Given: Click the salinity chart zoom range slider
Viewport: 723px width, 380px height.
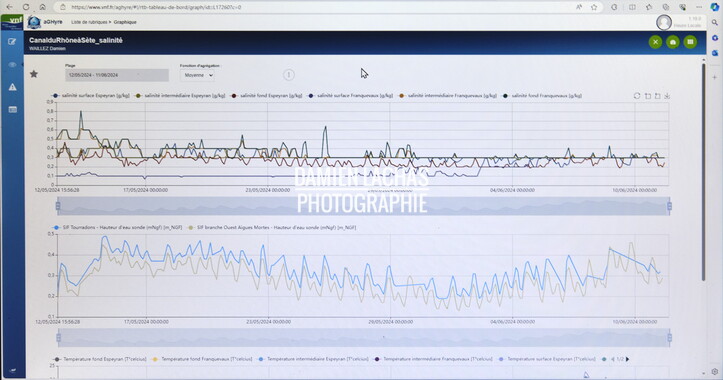Looking at the screenshot, I should point(363,206).
